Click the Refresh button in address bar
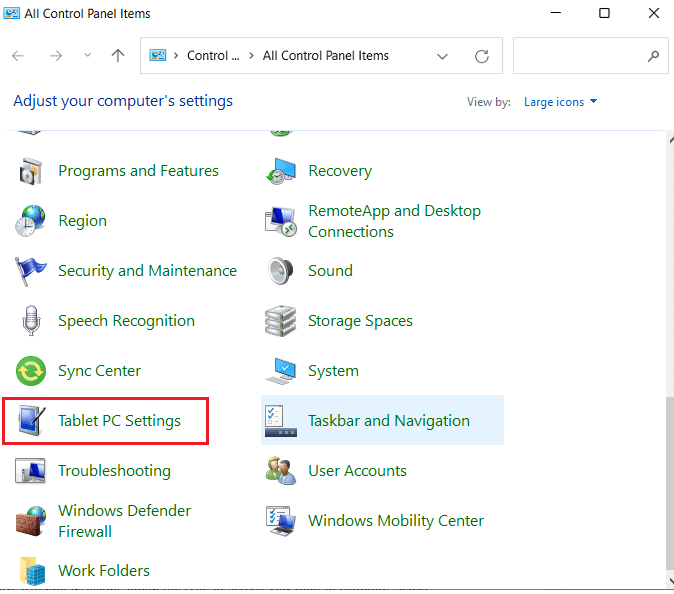 [482, 57]
